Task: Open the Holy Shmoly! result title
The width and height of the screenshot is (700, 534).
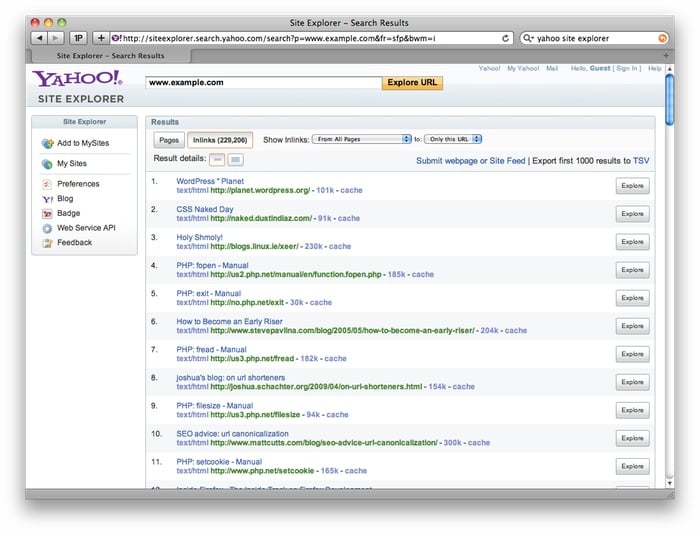Action: 199,238
